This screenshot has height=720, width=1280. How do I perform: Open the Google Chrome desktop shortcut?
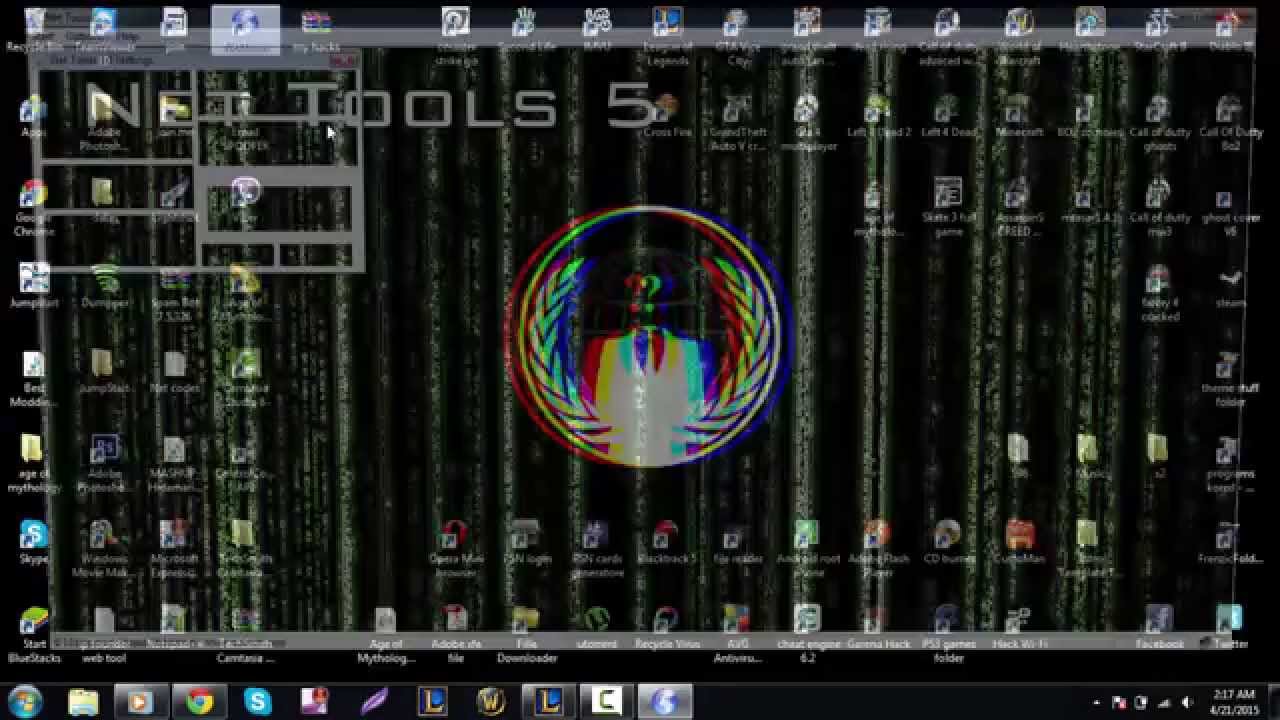[33, 208]
